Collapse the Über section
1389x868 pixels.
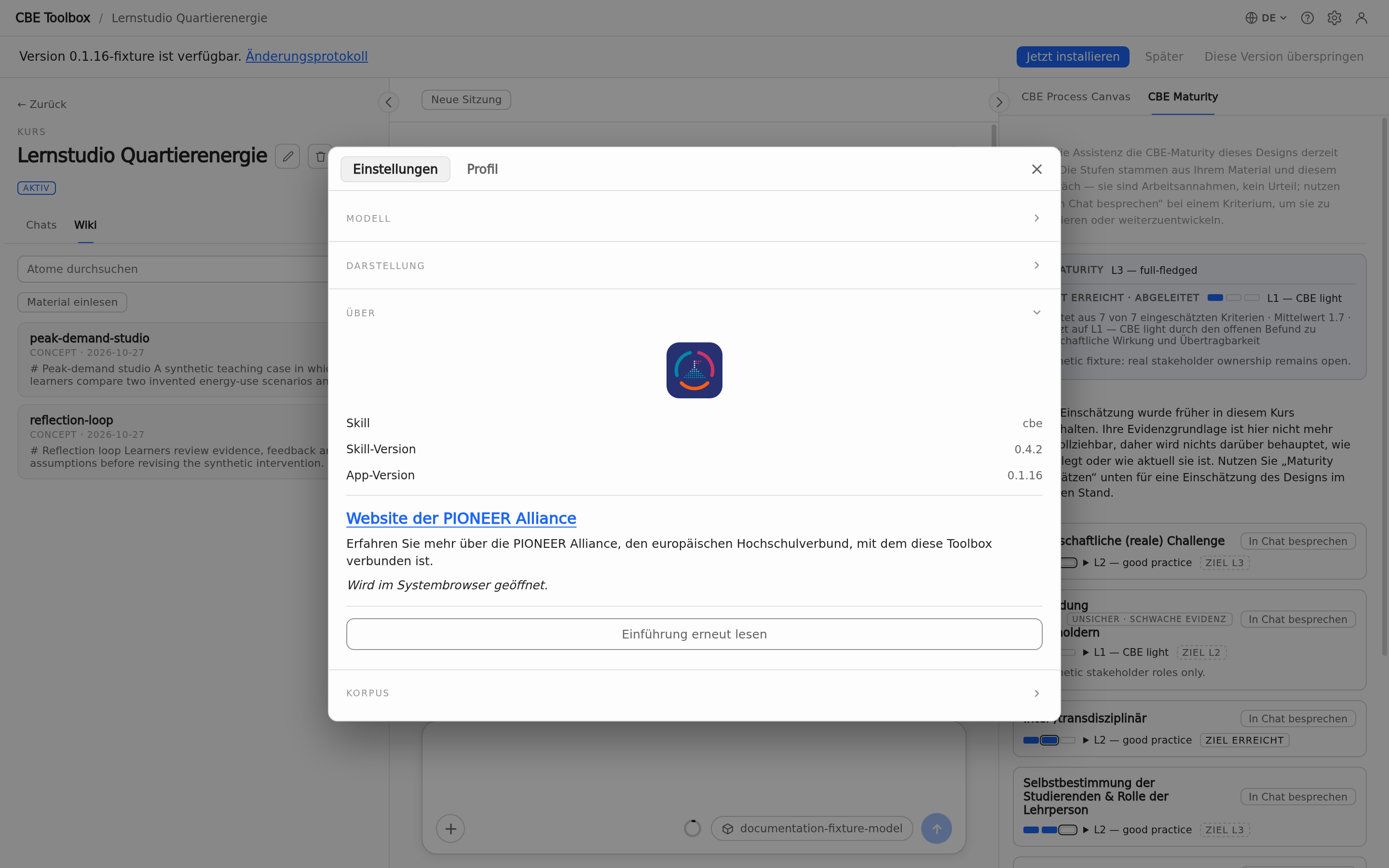694,313
